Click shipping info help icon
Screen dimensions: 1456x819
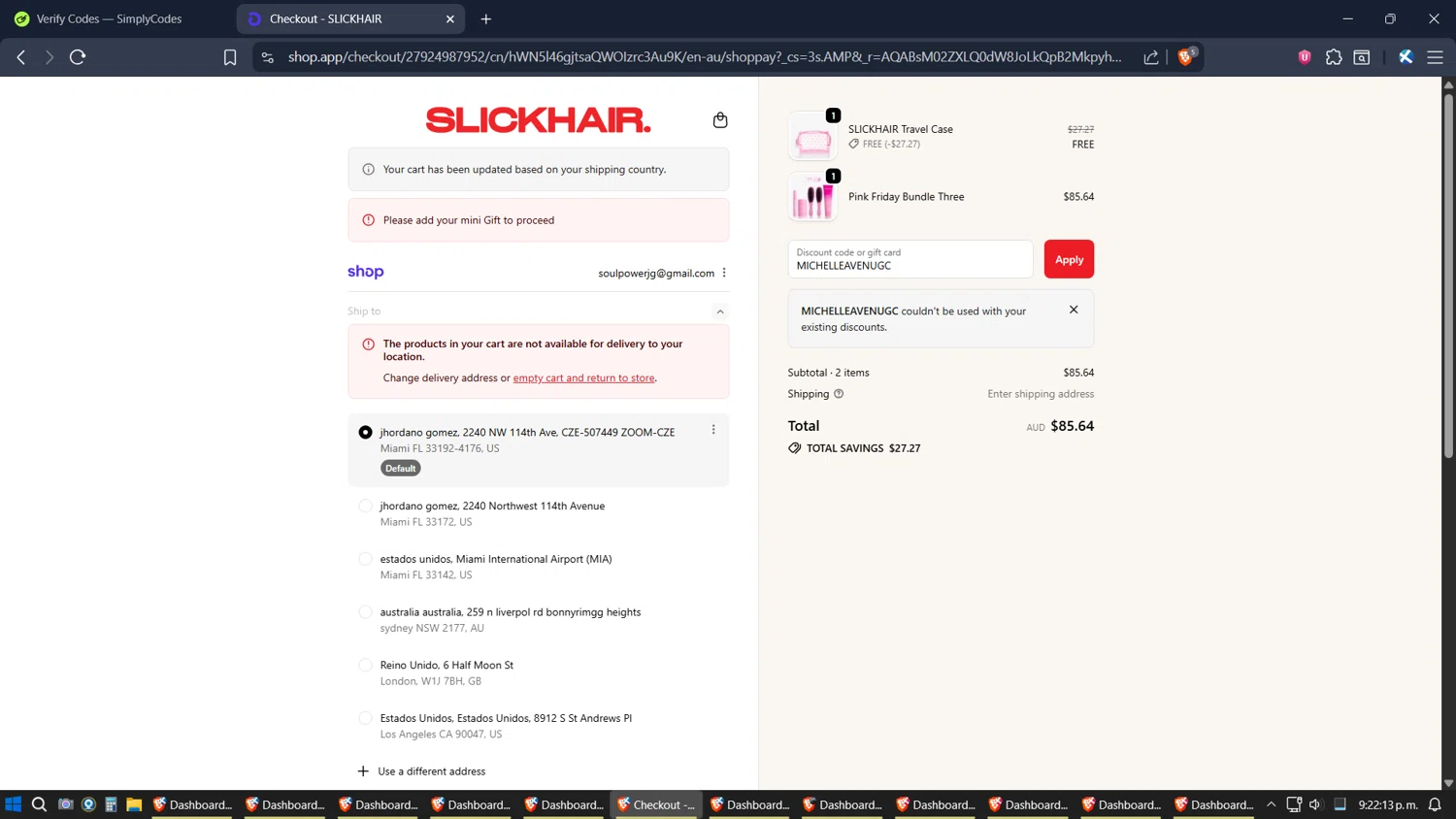(839, 394)
